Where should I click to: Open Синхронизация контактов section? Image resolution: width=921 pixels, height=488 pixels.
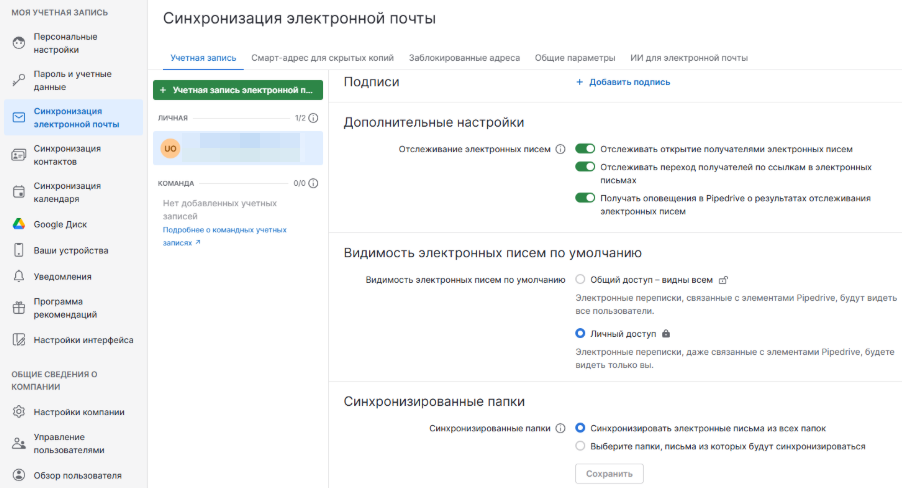[x=73, y=155]
